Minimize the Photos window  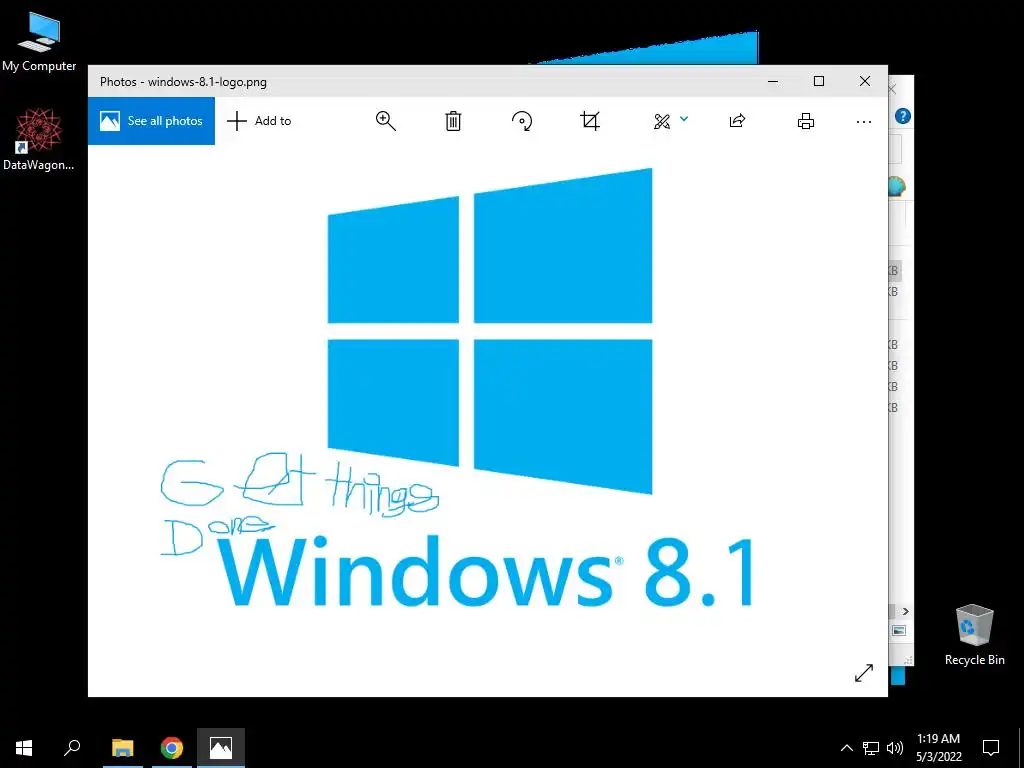[773, 82]
